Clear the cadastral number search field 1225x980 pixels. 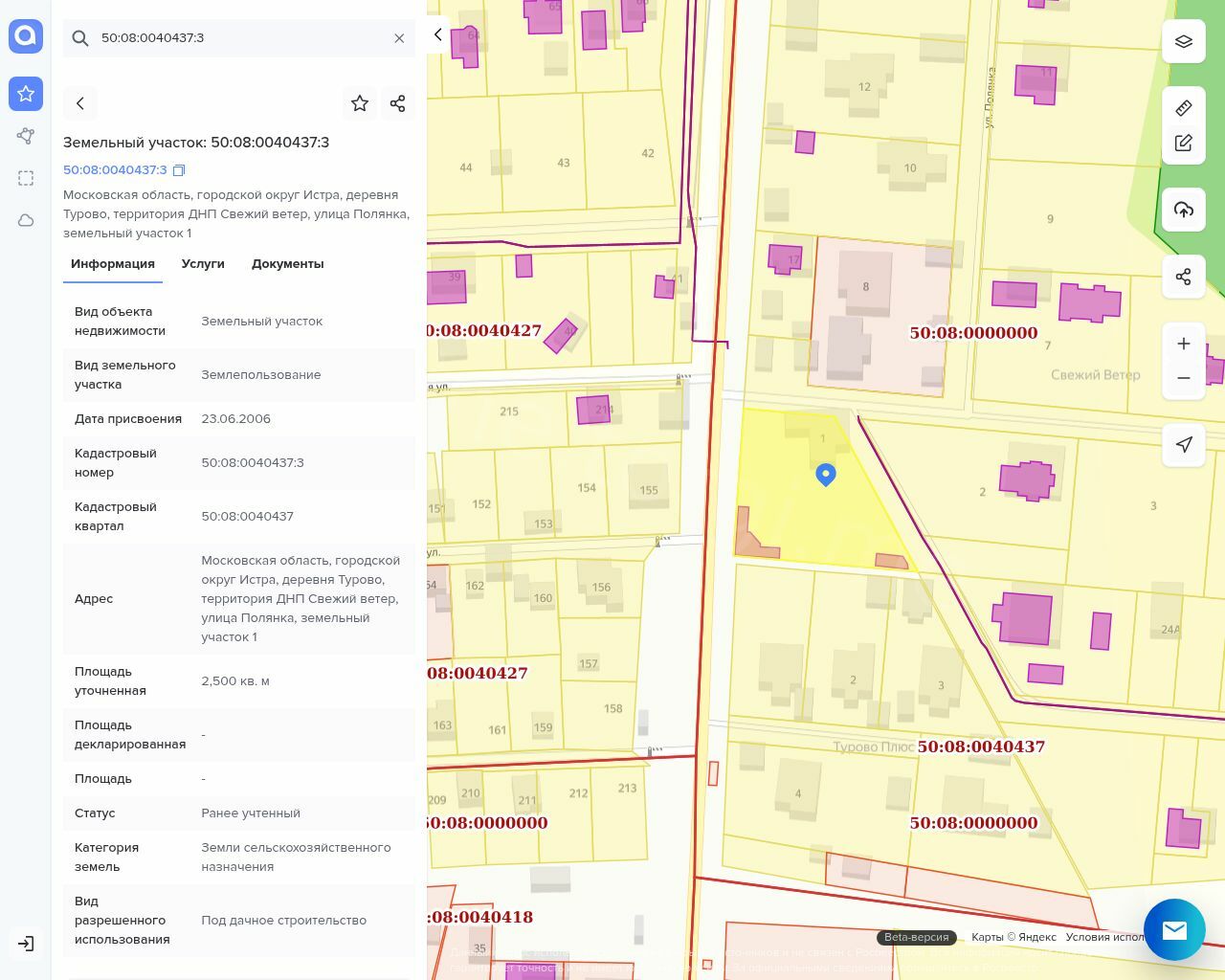click(x=399, y=38)
